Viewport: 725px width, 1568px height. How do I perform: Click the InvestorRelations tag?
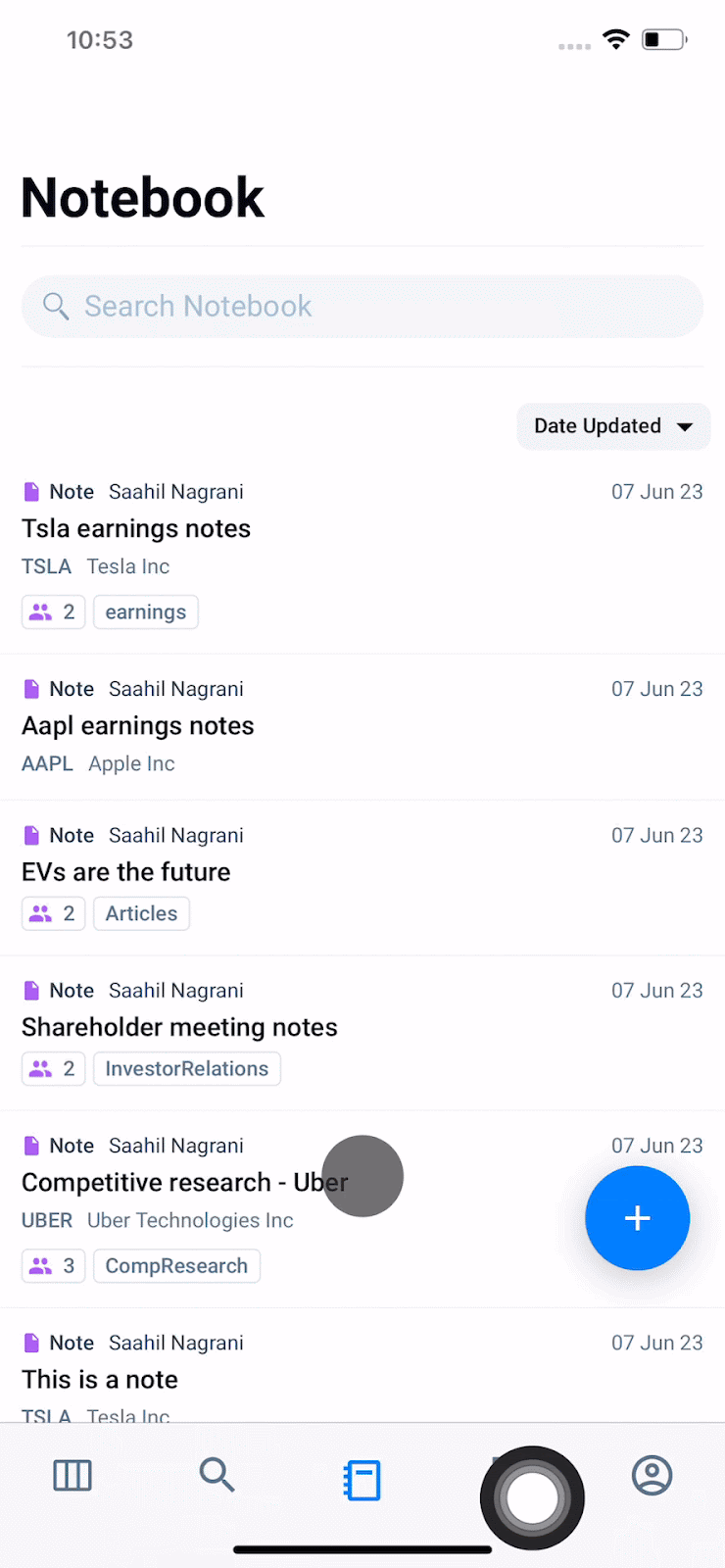(187, 1068)
